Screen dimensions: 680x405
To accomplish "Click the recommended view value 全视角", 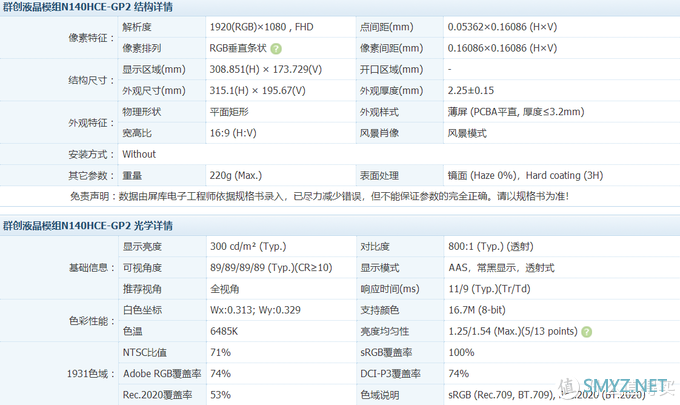I will click(x=225, y=289).
